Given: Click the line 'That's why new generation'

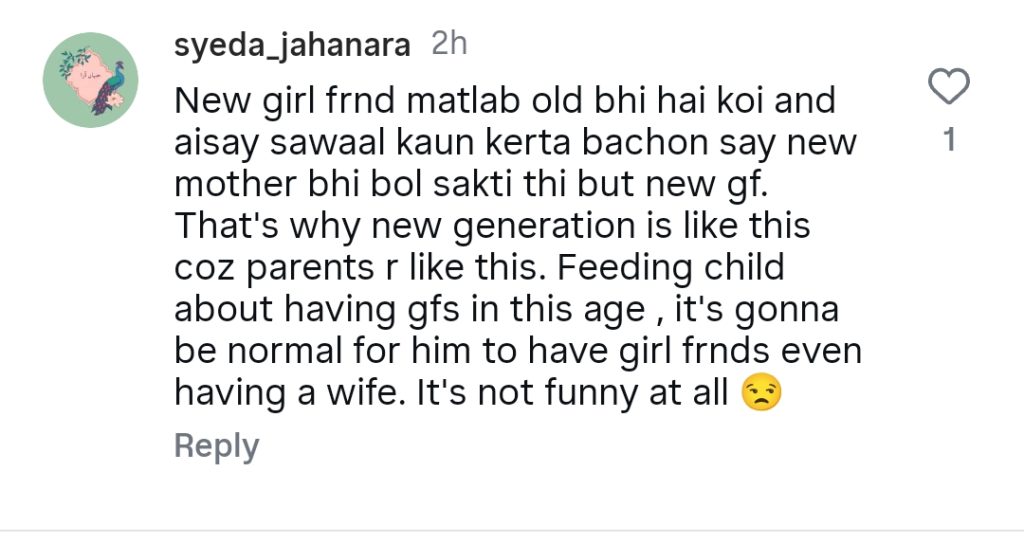Looking at the screenshot, I should [492, 227].
